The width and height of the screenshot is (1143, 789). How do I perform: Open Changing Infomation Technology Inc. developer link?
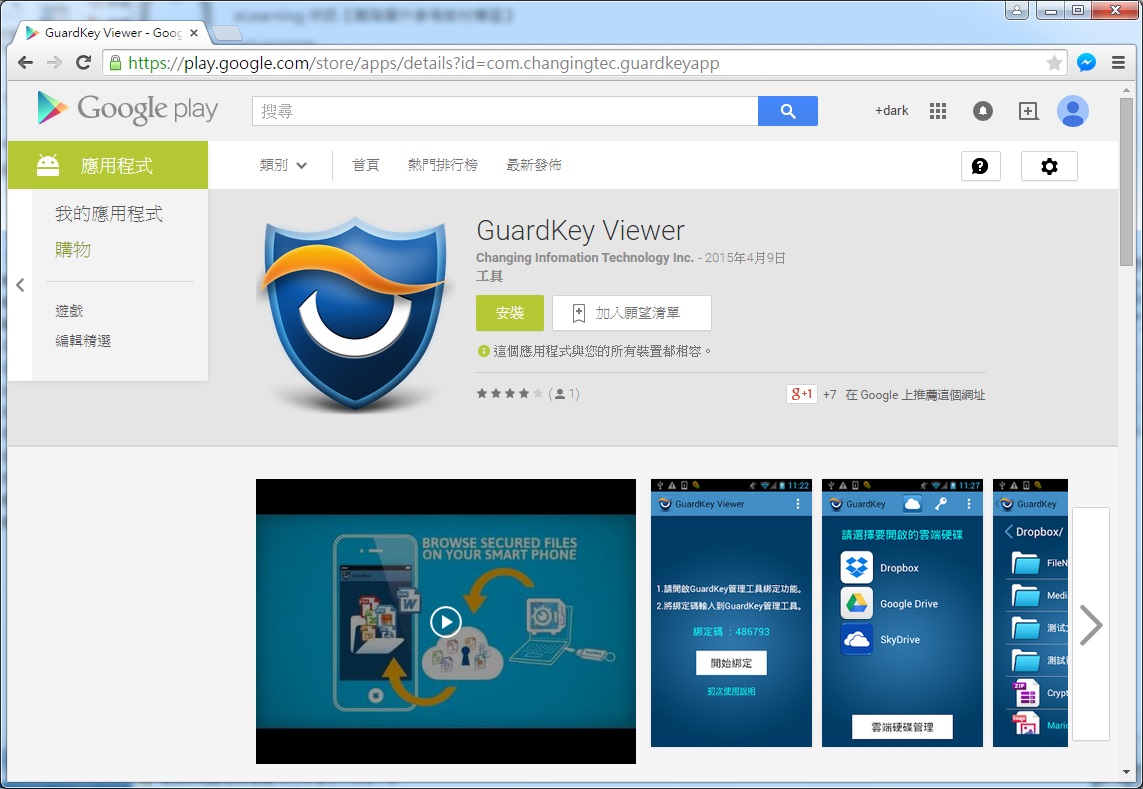pos(585,257)
